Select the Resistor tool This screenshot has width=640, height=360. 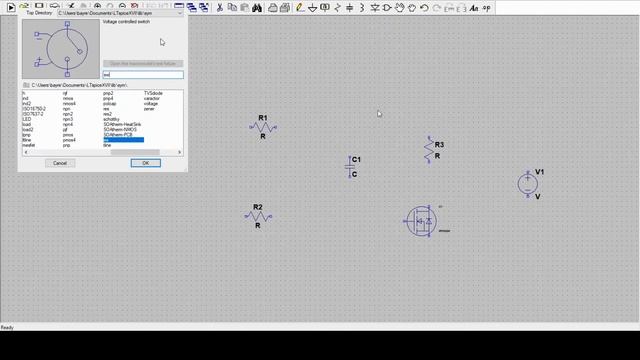coord(337,7)
